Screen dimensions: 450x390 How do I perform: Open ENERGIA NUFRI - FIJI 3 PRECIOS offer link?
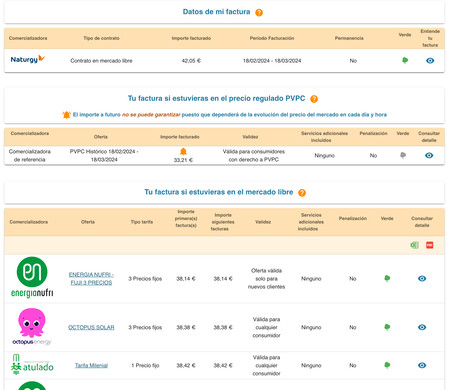(91, 279)
